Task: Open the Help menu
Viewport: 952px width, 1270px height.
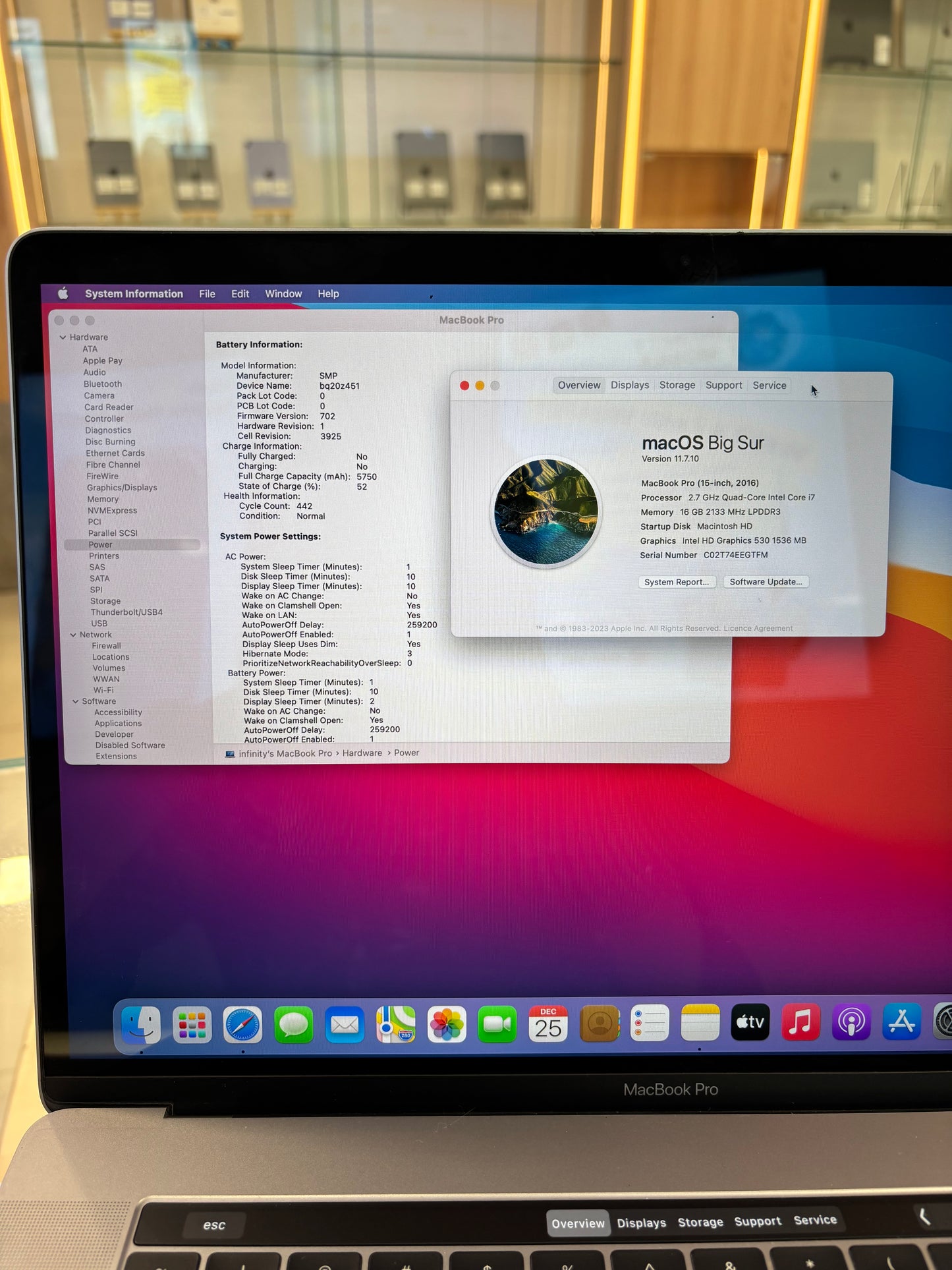Action: (328, 294)
